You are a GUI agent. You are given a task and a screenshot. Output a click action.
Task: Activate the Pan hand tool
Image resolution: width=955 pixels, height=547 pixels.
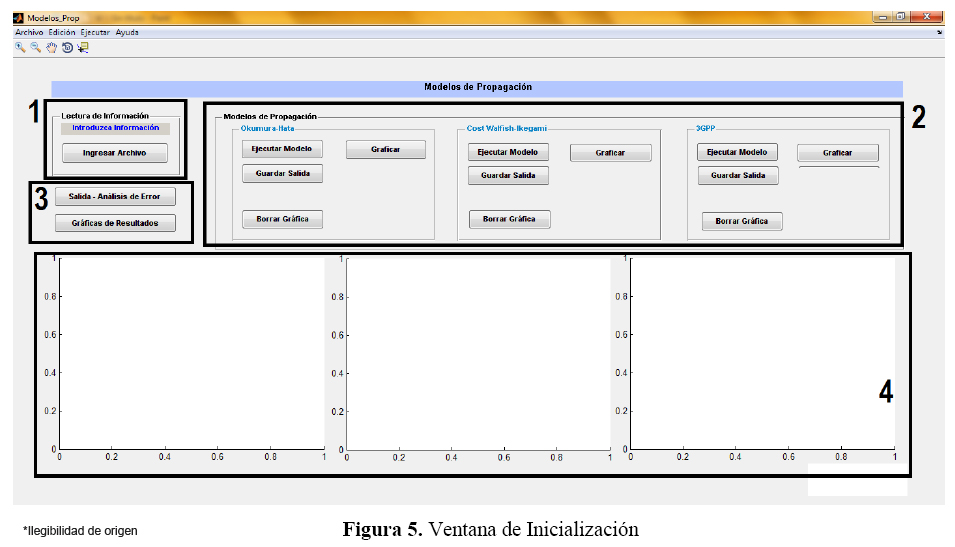(x=51, y=47)
